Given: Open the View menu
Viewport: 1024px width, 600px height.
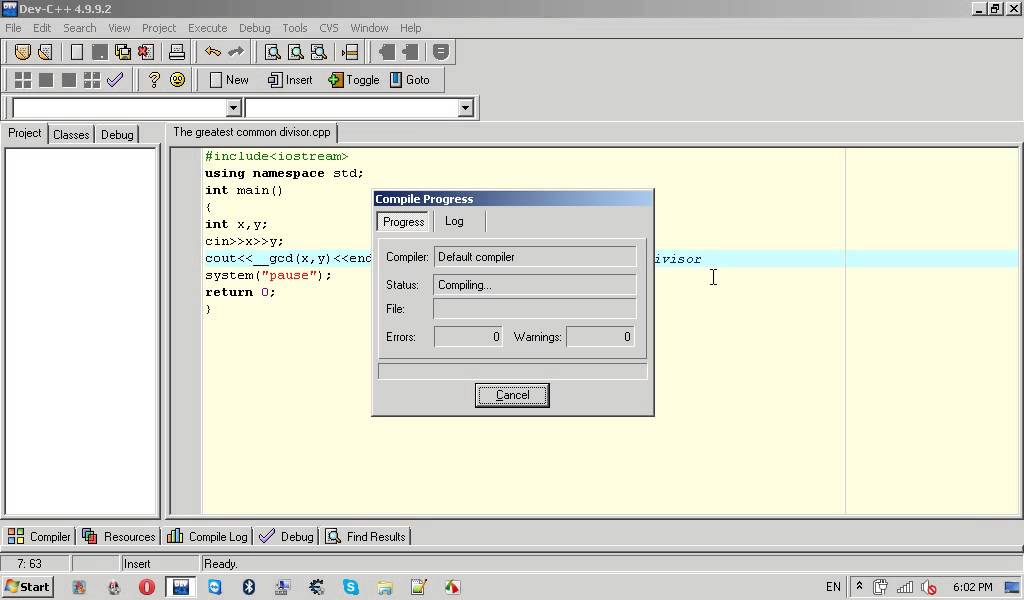Looking at the screenshot, I should coord(119,28).
